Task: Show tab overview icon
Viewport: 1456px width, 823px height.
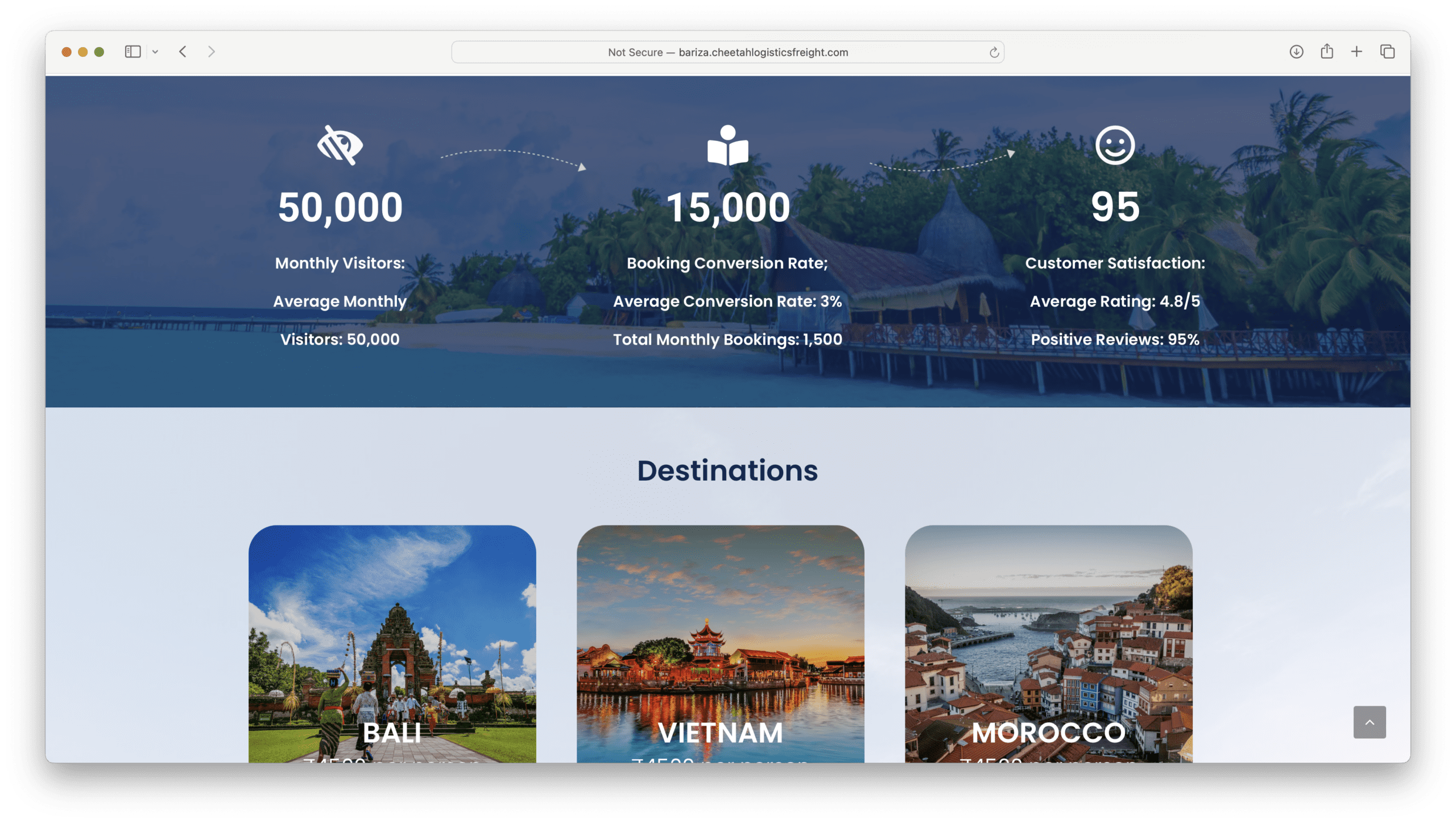Action: click(x=1387, y=52)
